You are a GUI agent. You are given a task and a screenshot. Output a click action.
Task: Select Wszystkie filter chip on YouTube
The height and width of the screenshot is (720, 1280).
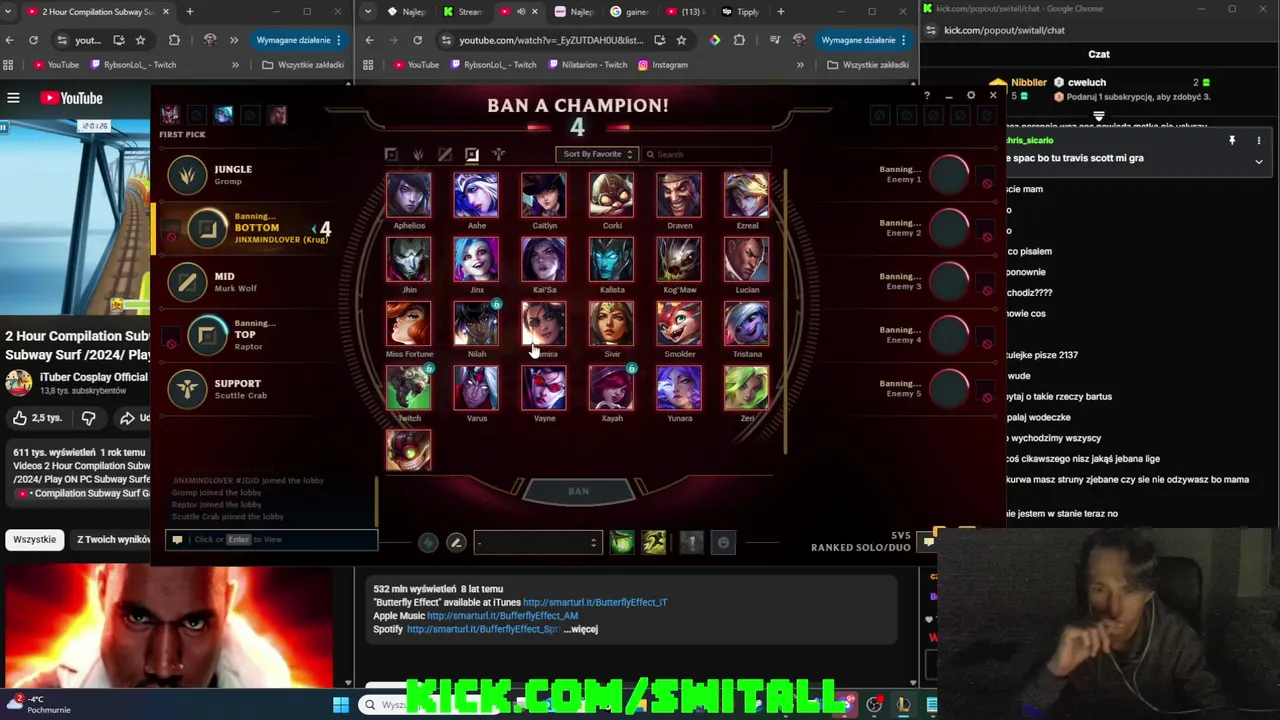pyautogui.click(x=35, y=539)
